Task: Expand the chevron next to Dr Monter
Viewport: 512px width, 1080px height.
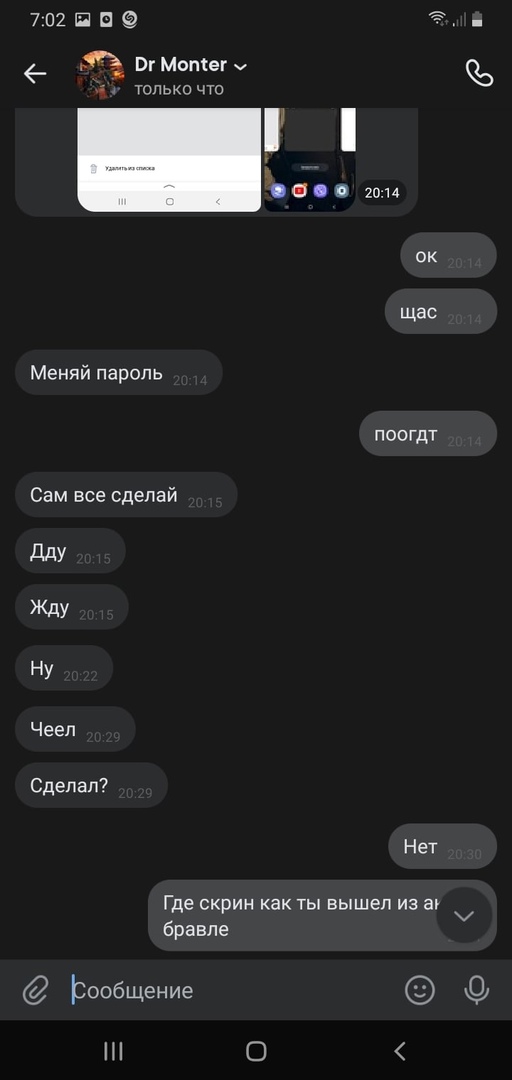Action: [240, 67]
